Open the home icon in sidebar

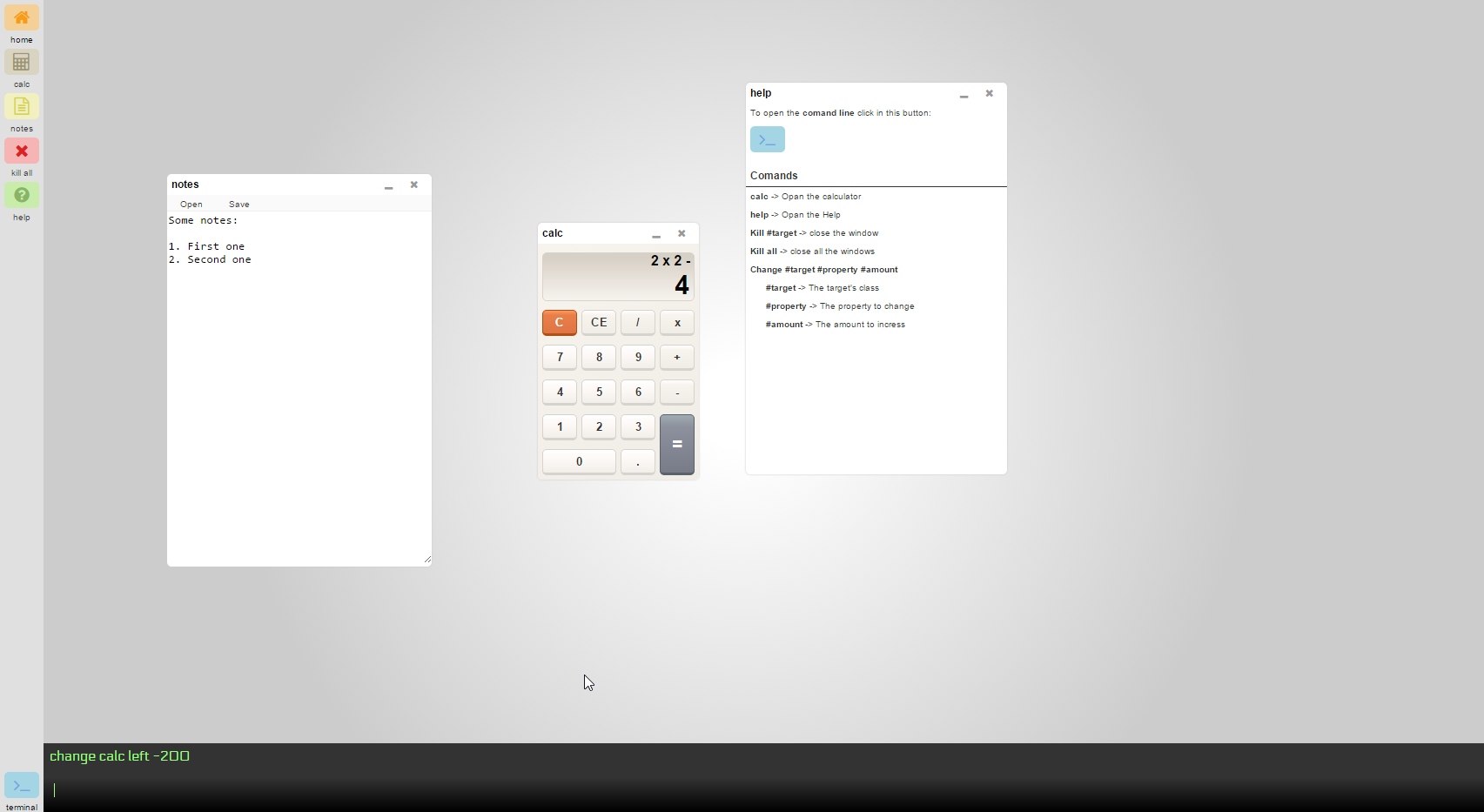[22, 18]
